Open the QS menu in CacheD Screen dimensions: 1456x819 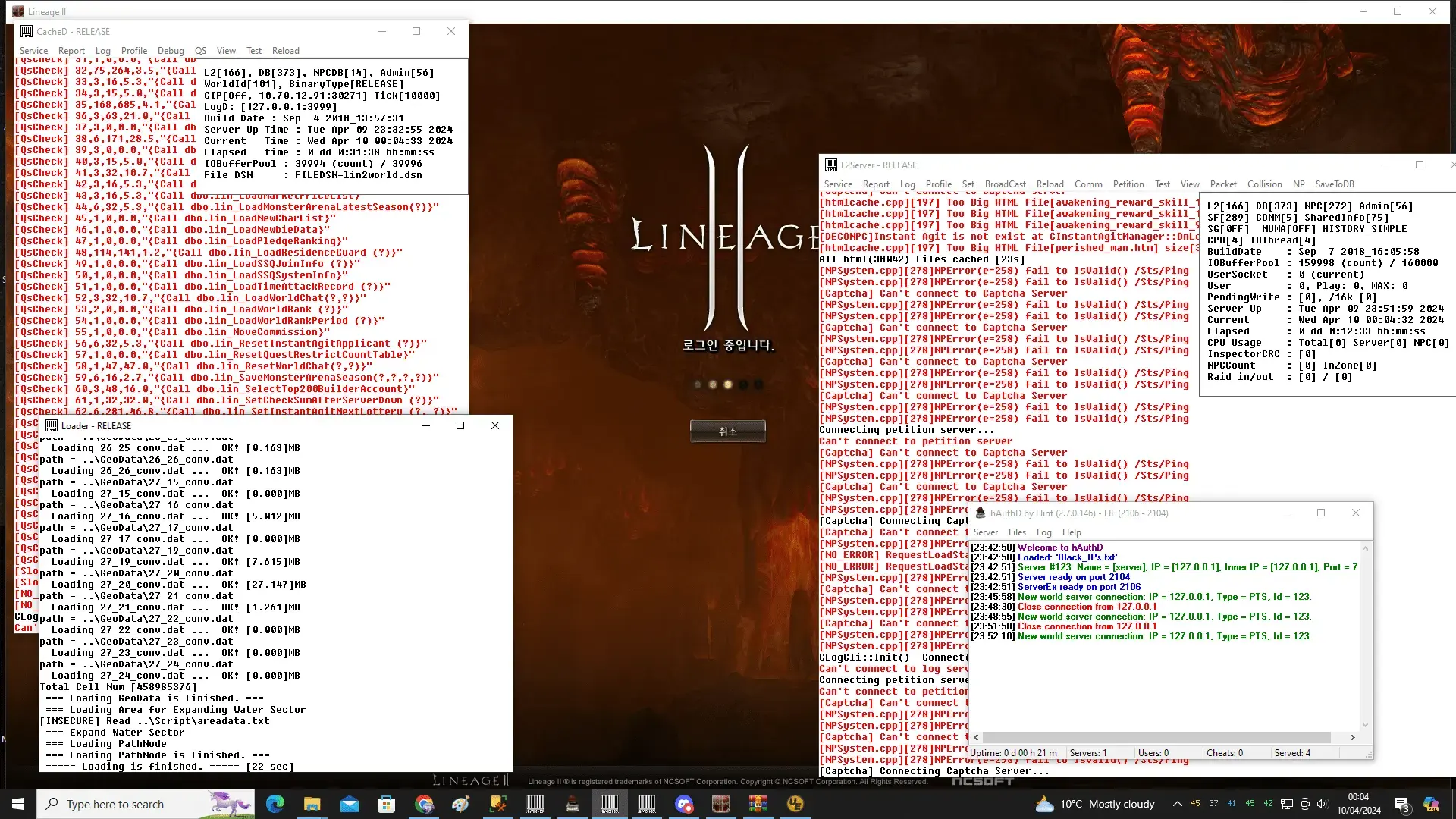200,51
